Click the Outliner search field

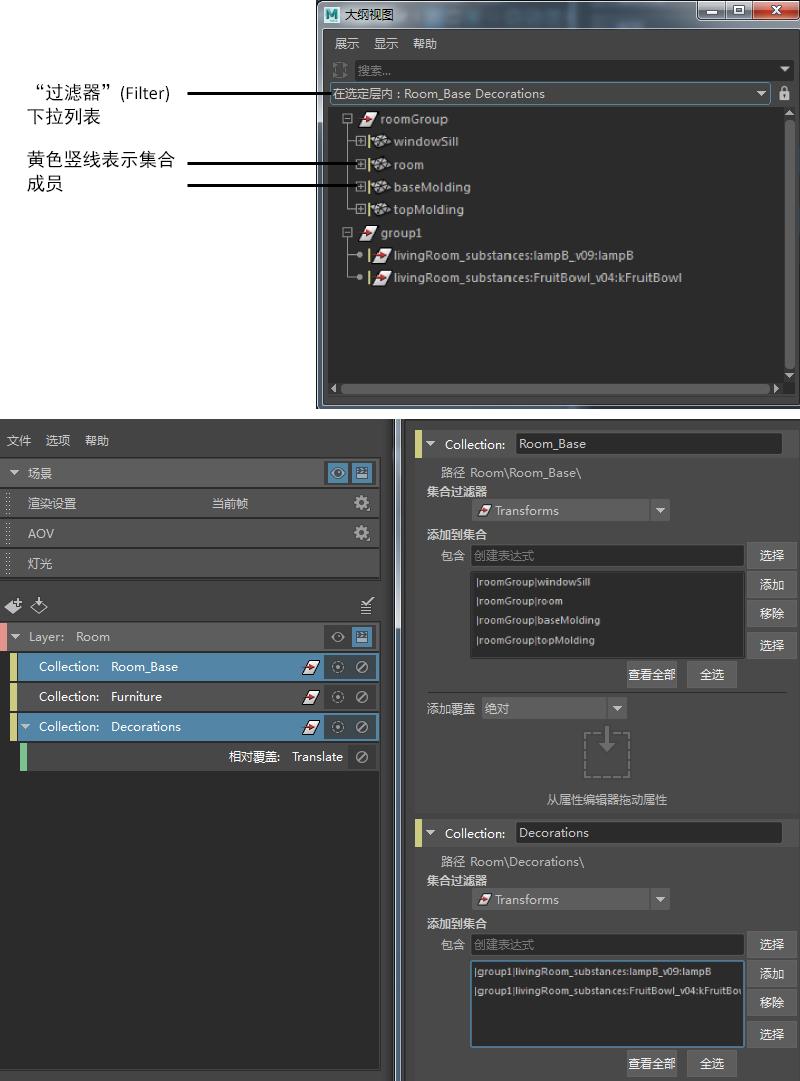point(566,70)
